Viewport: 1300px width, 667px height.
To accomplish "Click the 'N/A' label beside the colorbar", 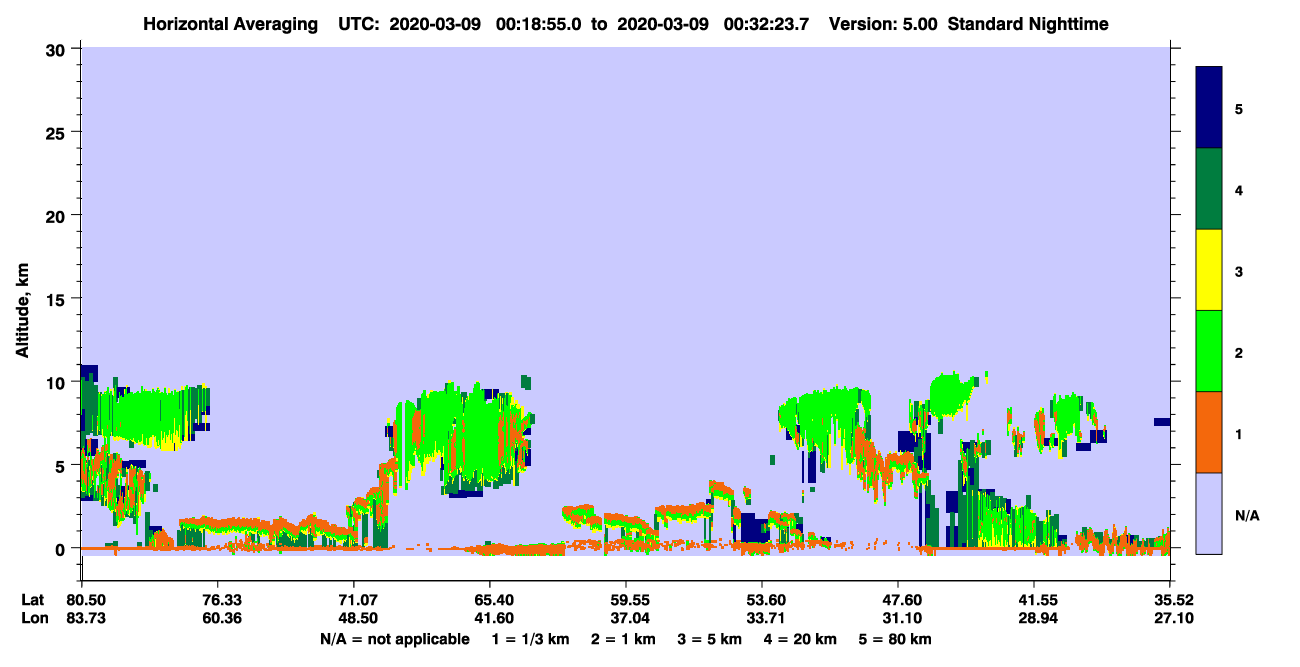I will point(1247,516).
